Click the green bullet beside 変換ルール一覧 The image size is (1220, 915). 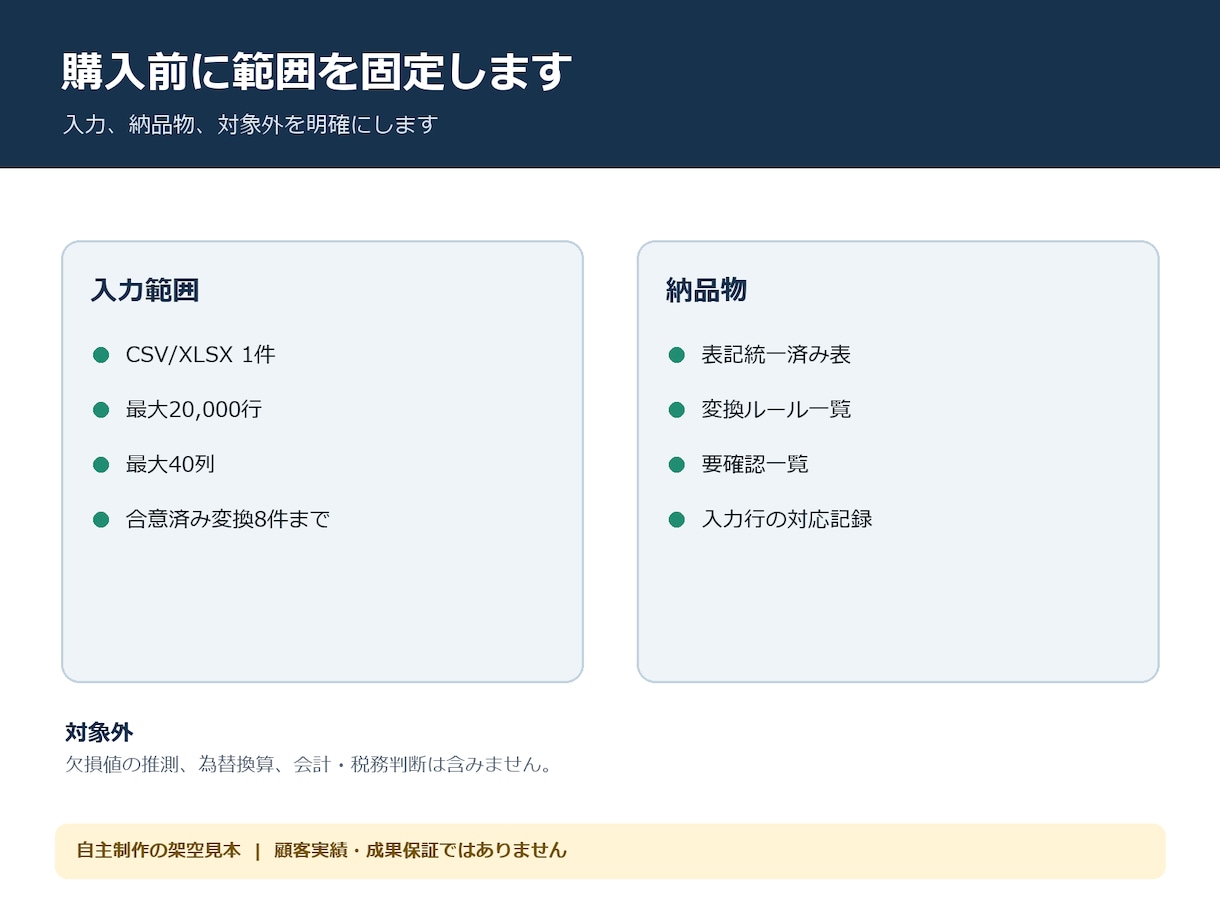click(x=676, y=409)
